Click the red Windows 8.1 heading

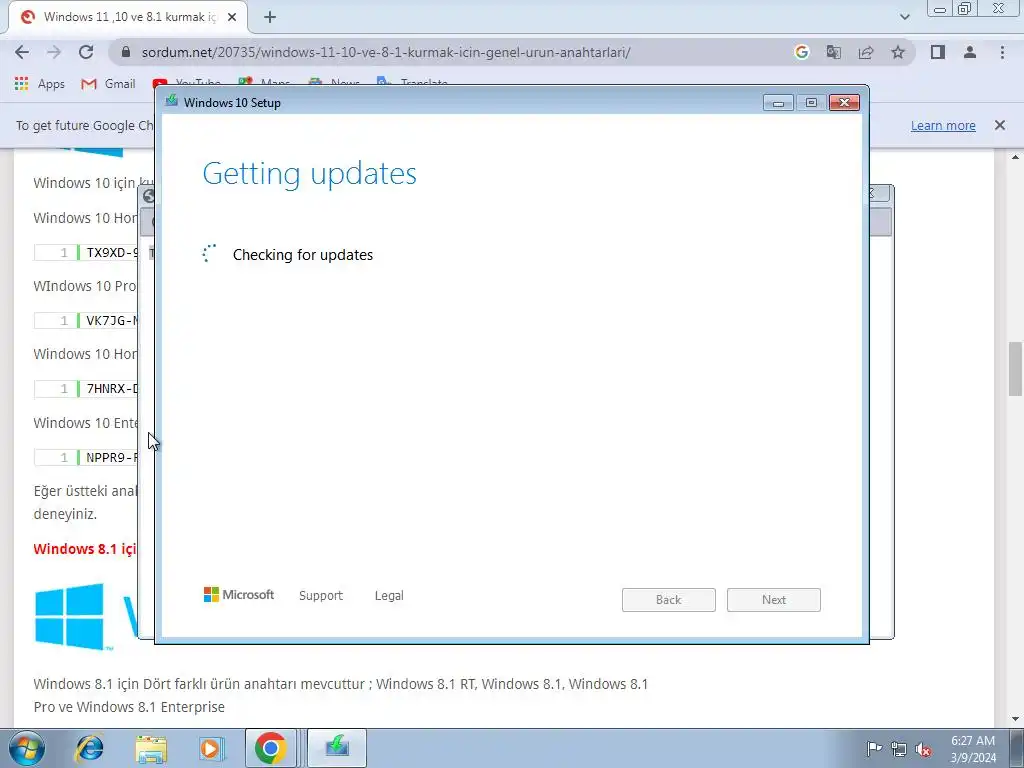85,549
